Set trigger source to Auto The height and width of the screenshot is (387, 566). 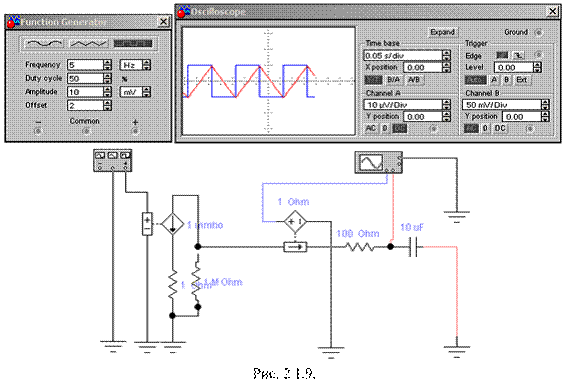click(x=475, y=80)
